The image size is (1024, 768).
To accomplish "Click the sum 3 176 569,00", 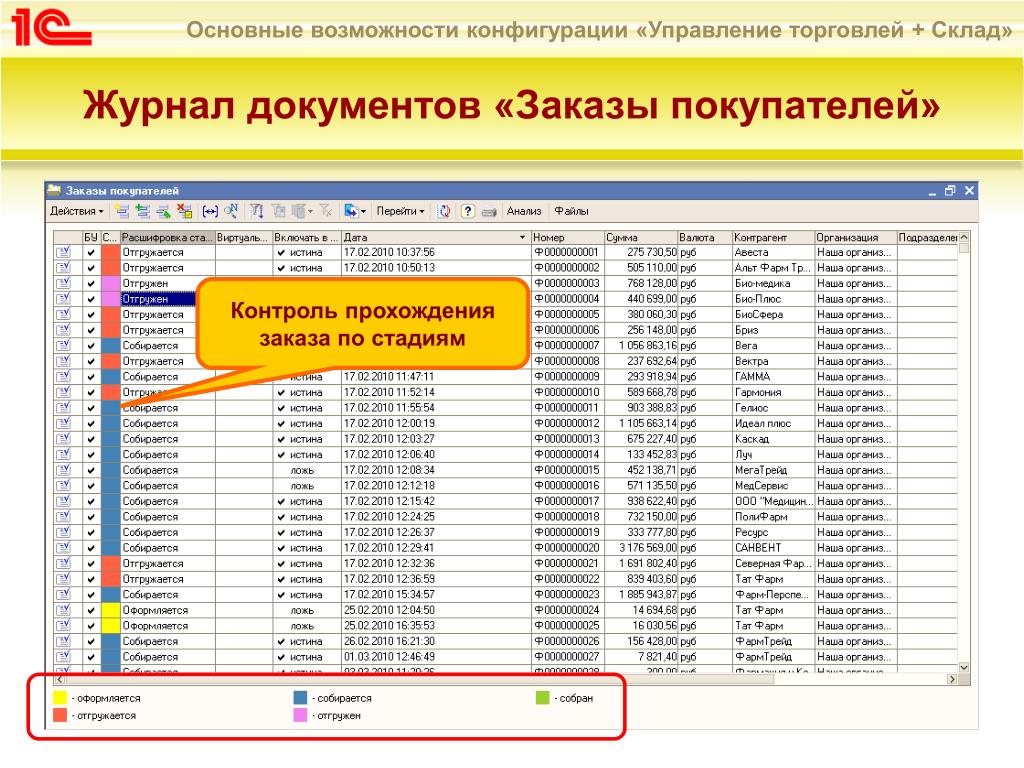I will (x=648, y=548).
